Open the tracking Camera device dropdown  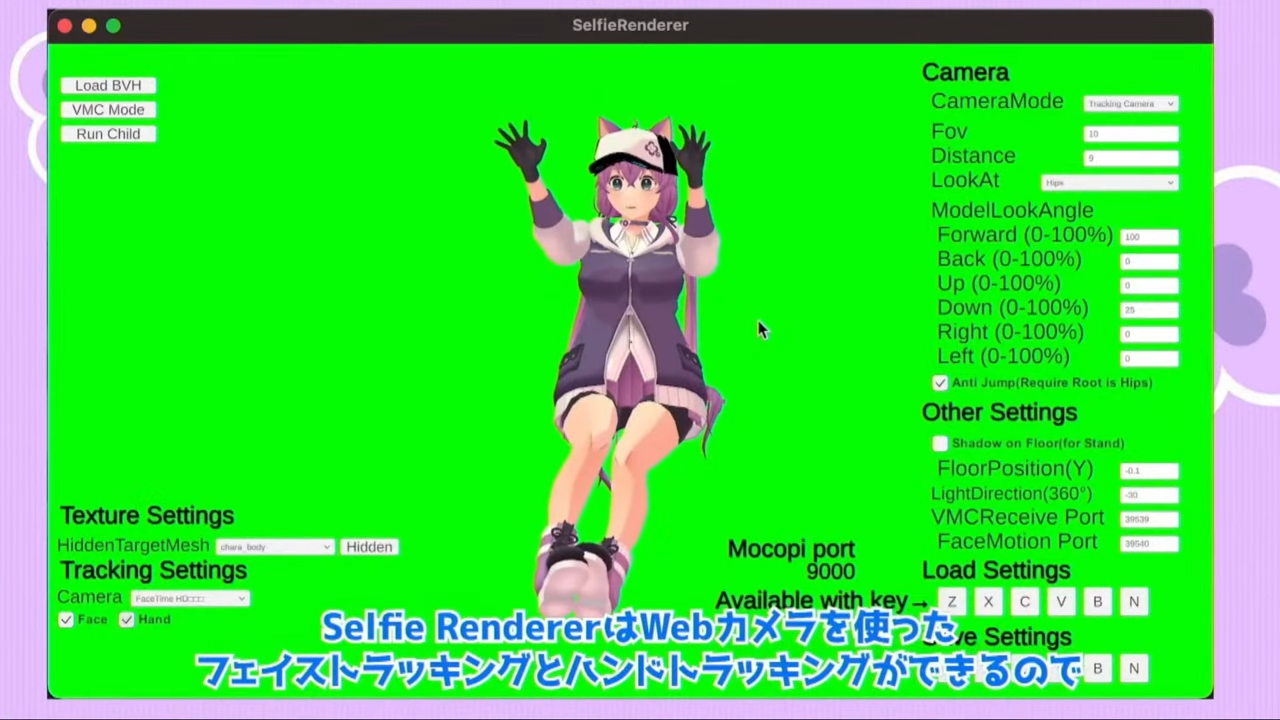(x=190, y=599)
